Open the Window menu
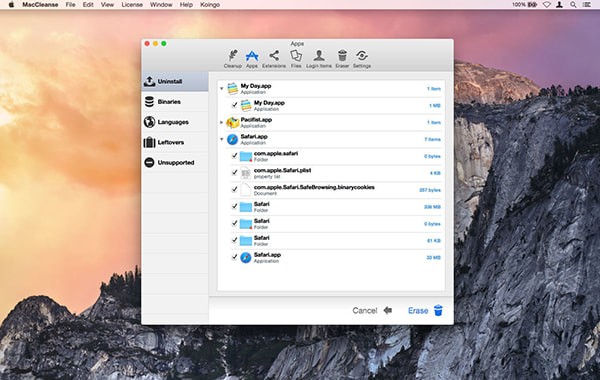The height and width of the screenshot is (380, 600). pyautogui.click(x=161, y=5)
